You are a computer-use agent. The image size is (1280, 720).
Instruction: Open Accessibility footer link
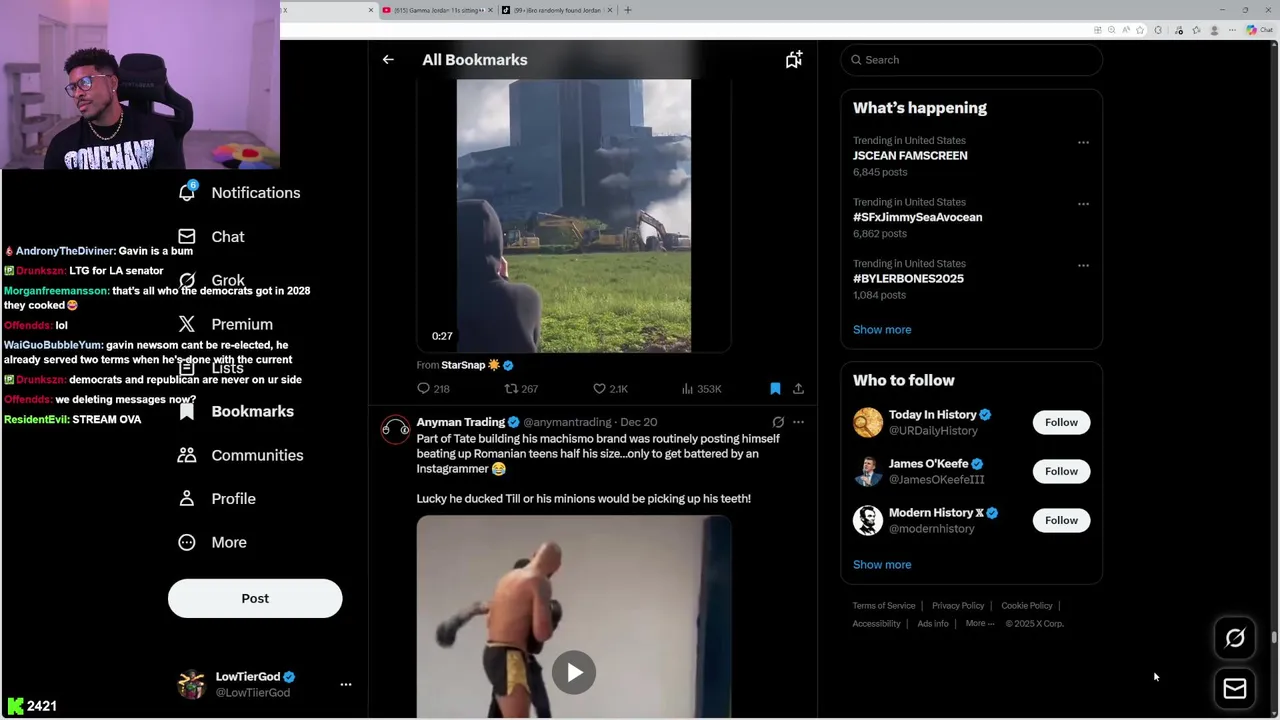click(877, 624)
